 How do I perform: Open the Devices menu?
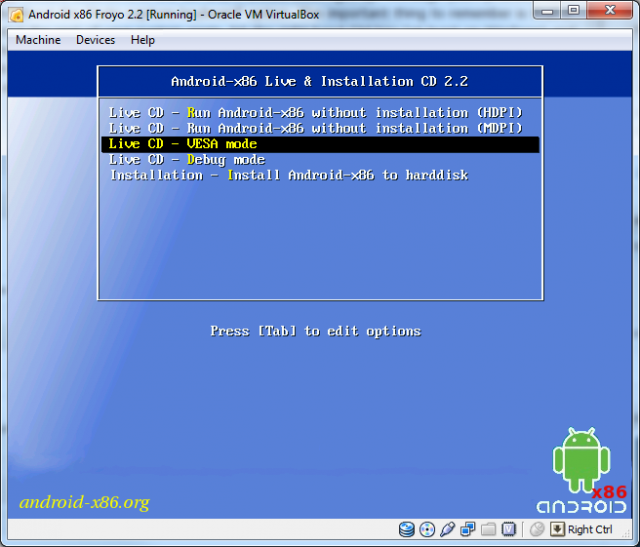96,40
